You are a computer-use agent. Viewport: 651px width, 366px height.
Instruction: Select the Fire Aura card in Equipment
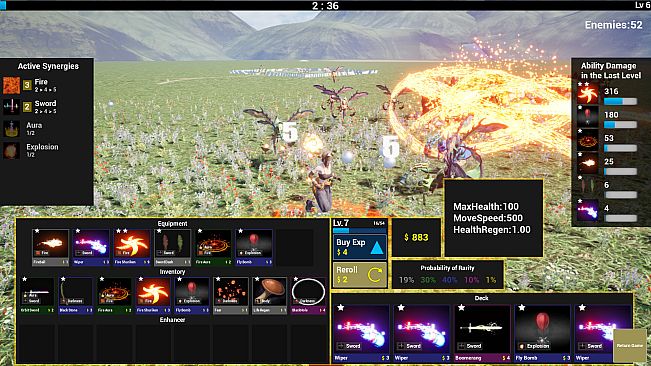(x=213, y=247)
